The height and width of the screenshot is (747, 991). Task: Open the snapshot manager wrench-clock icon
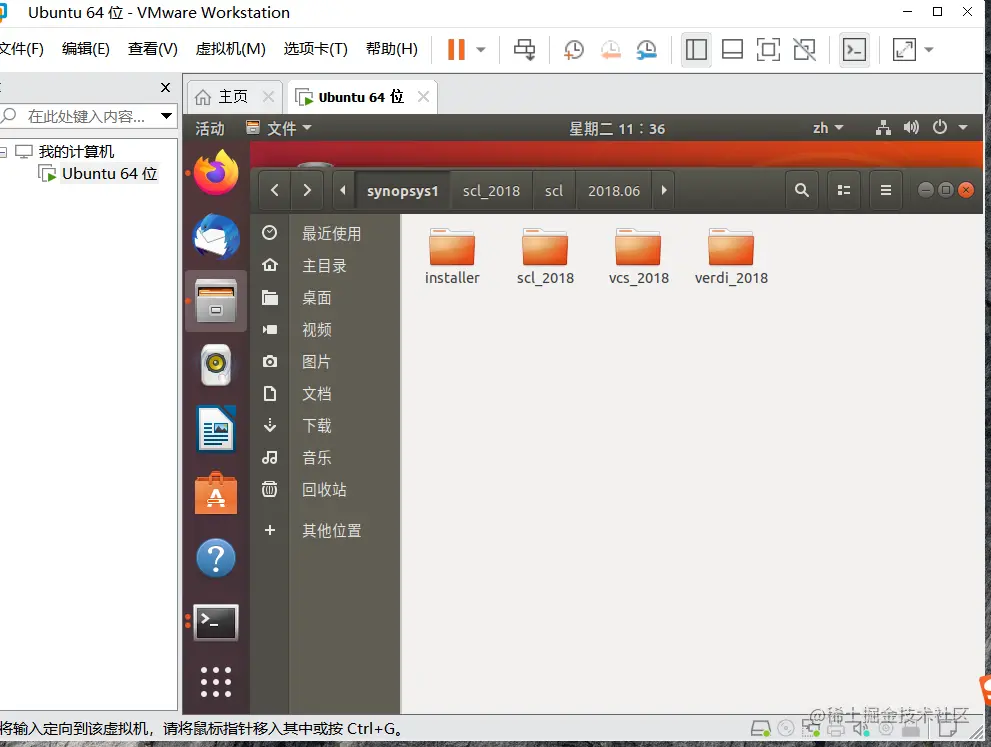[647, 49]
